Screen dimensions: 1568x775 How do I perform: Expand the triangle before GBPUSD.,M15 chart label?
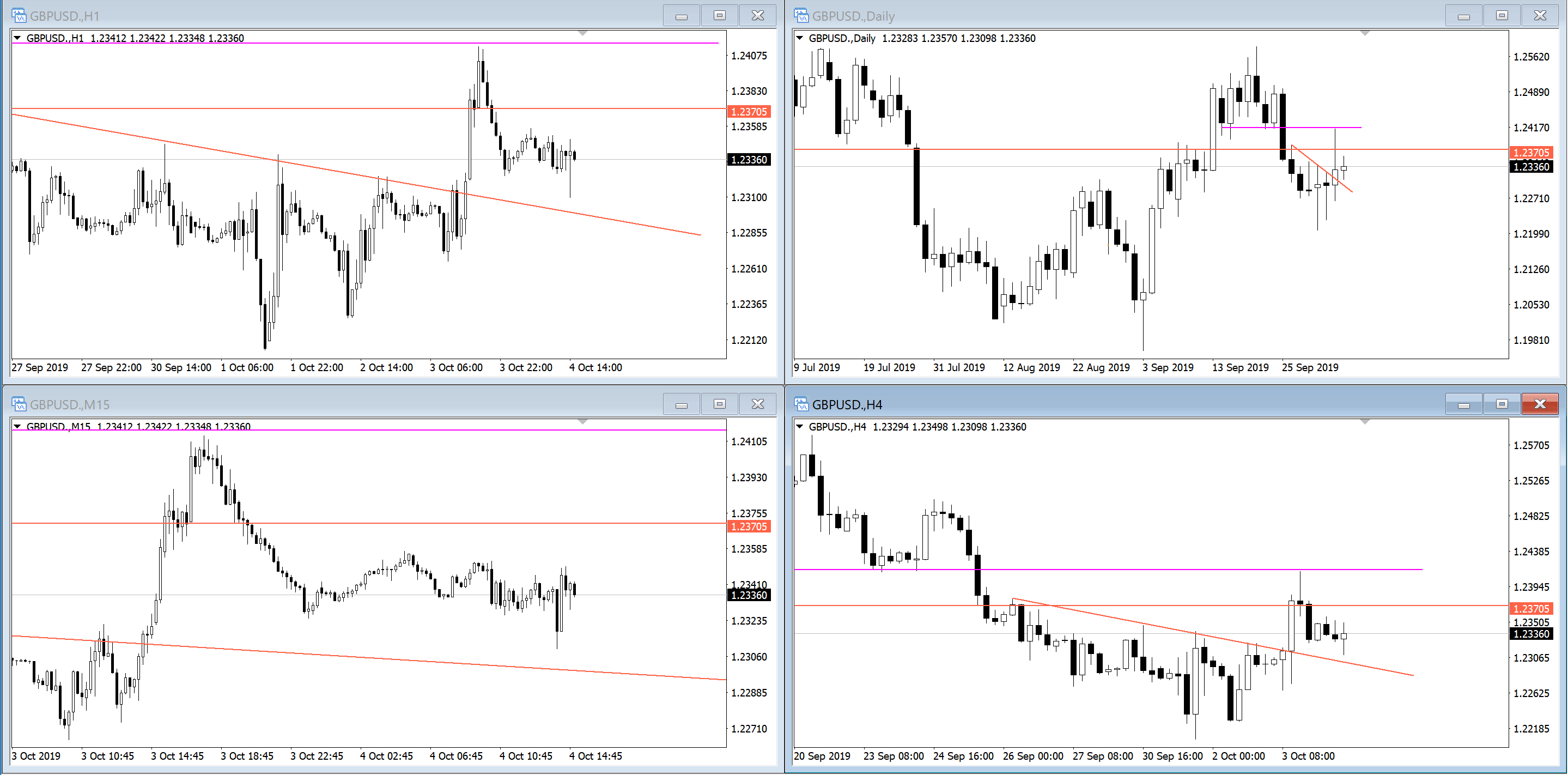17,427
